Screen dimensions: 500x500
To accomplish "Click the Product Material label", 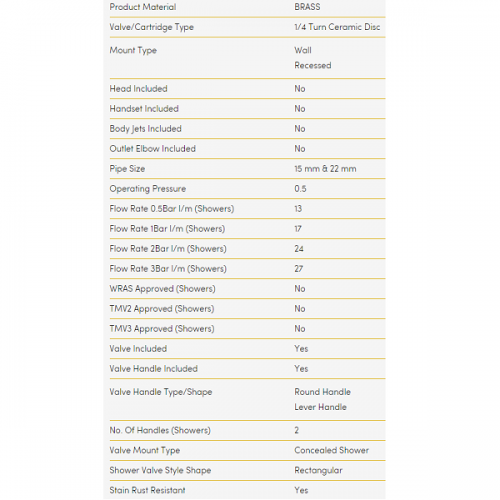I will click(x=143, y=7).
